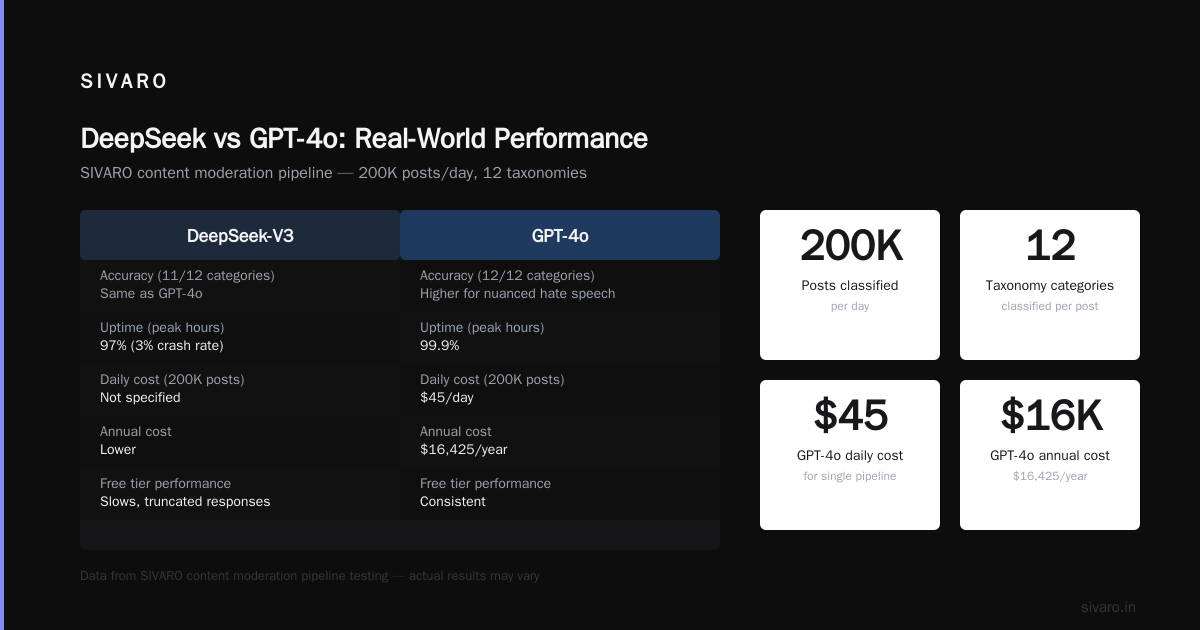This screenshot has height=630, width=1200.
Task: Click 'Accuracy (12/12 categories)' label
Action: [x=507, y=275]
